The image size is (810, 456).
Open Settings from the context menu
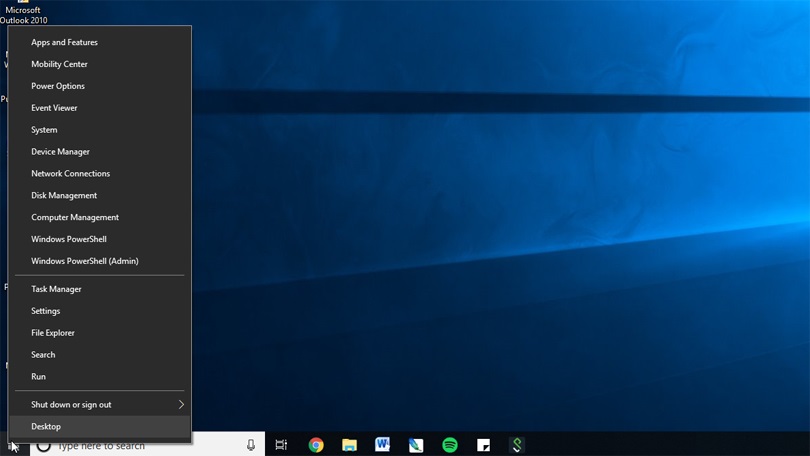(100, 310)
